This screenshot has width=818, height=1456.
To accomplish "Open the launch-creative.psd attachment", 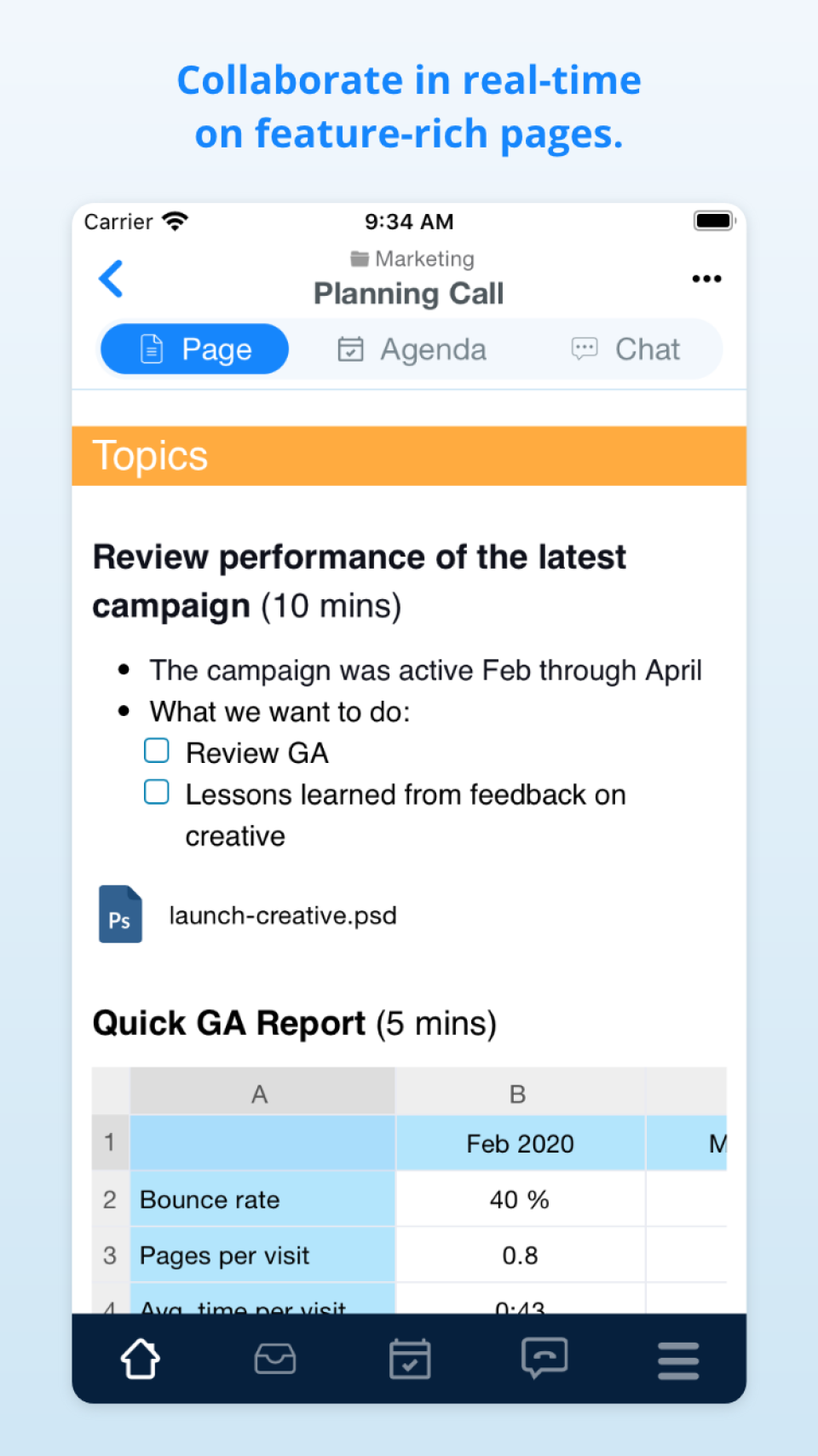I will point(283,916).
